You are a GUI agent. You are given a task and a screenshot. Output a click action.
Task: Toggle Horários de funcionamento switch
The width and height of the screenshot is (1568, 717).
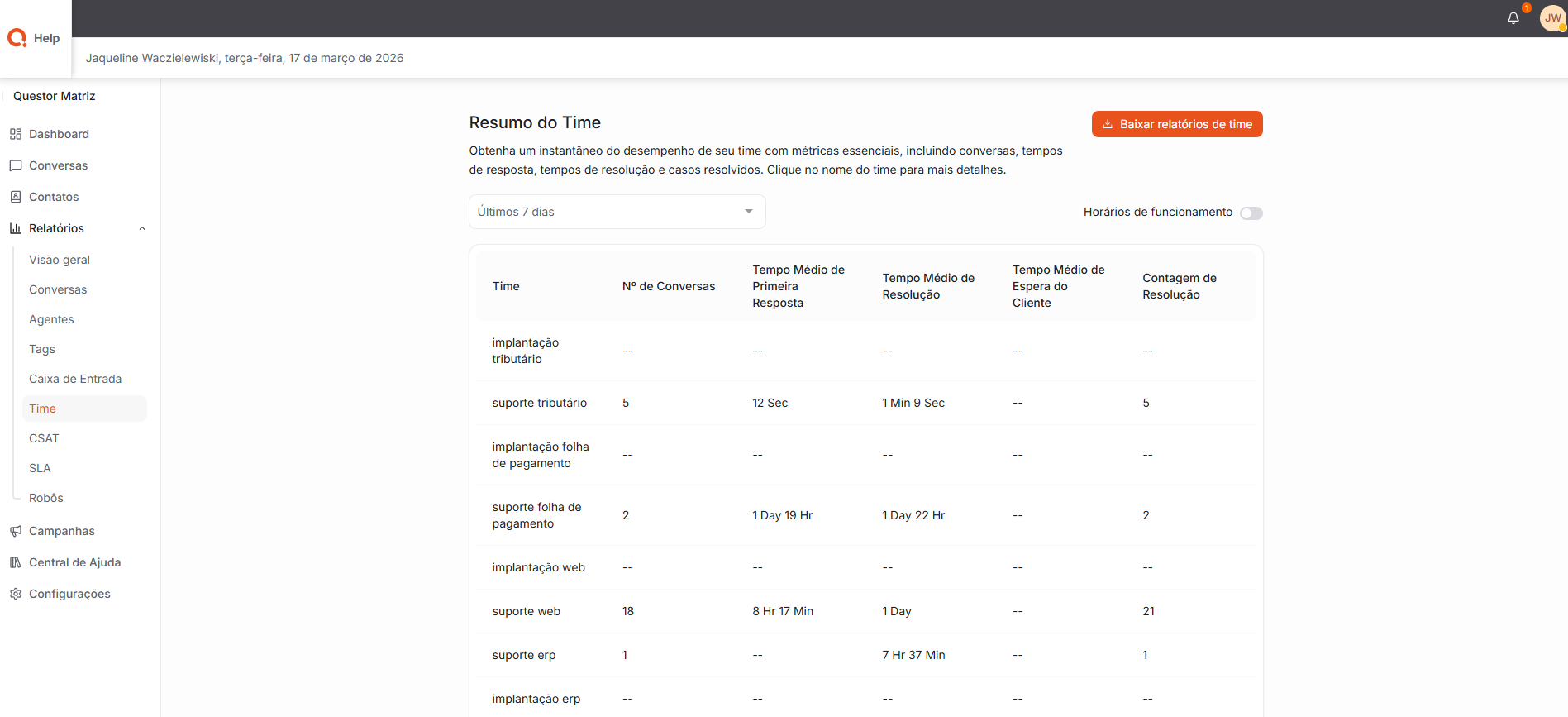[x=1251, y=213]
